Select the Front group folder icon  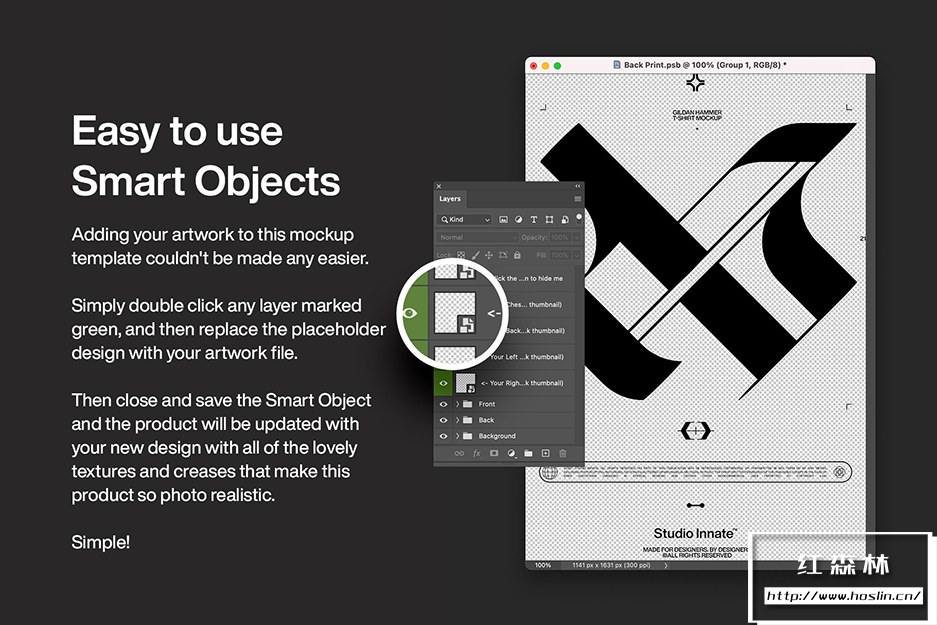pos(468,405)
